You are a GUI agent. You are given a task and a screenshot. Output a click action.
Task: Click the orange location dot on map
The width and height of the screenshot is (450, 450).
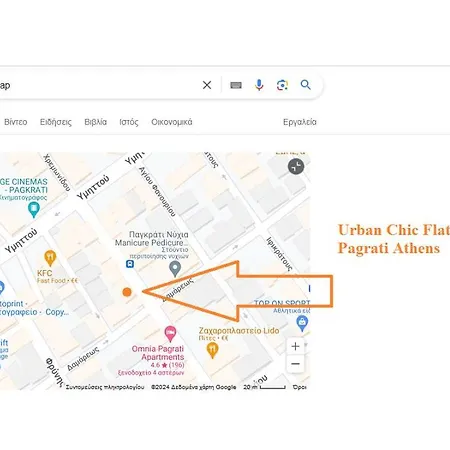coord(127,292)
